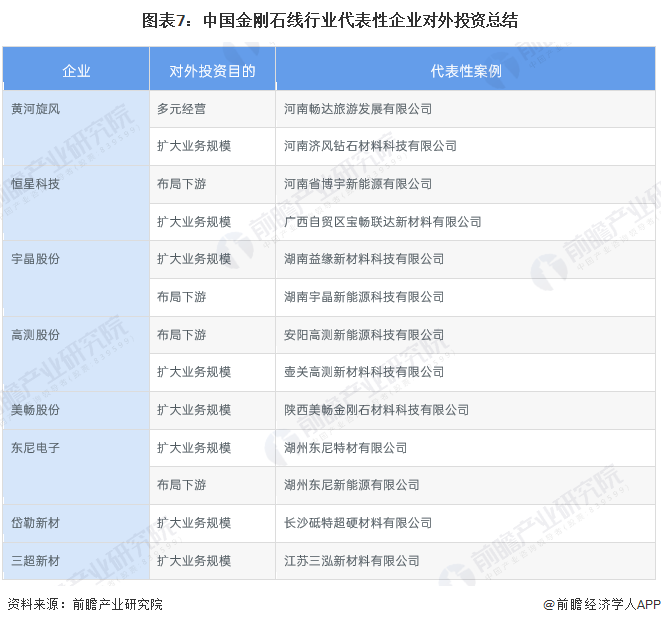661x625 pixels.
Task: Click the 资料来源：前瞻产业研究院 source text
Action: 84,604
